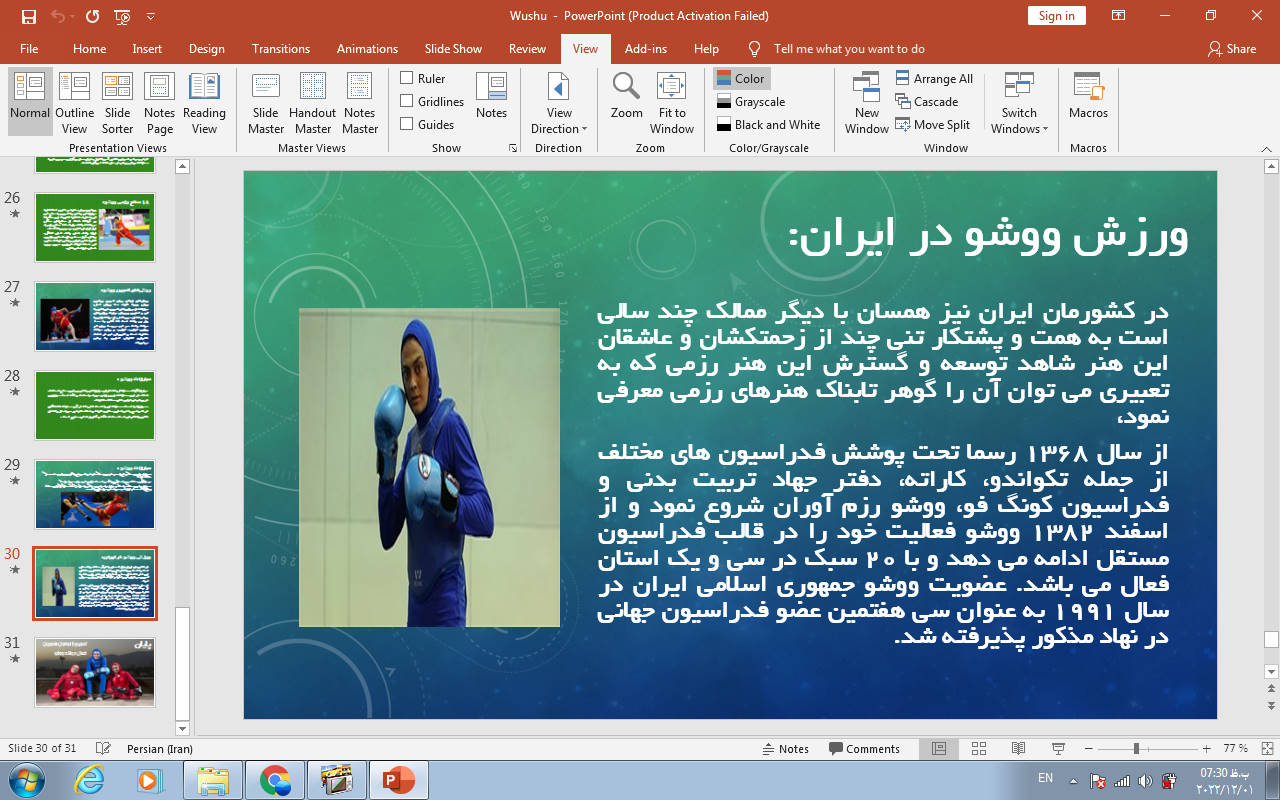The image size is (1280, 800).
Task: Enable the Ruler checkbox
Action: coord(407,78)
